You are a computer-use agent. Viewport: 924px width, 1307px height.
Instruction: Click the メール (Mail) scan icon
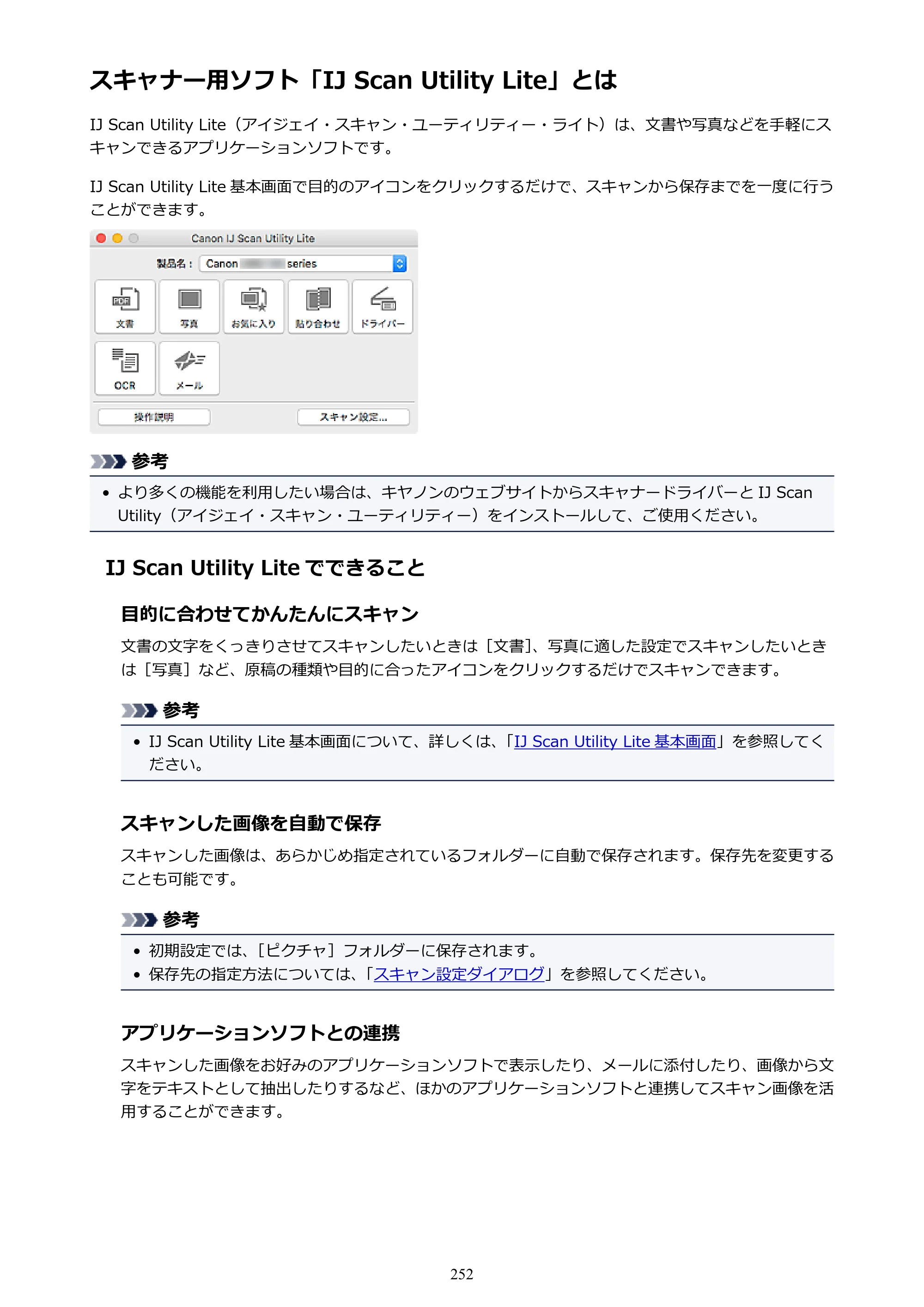point(189,368)
